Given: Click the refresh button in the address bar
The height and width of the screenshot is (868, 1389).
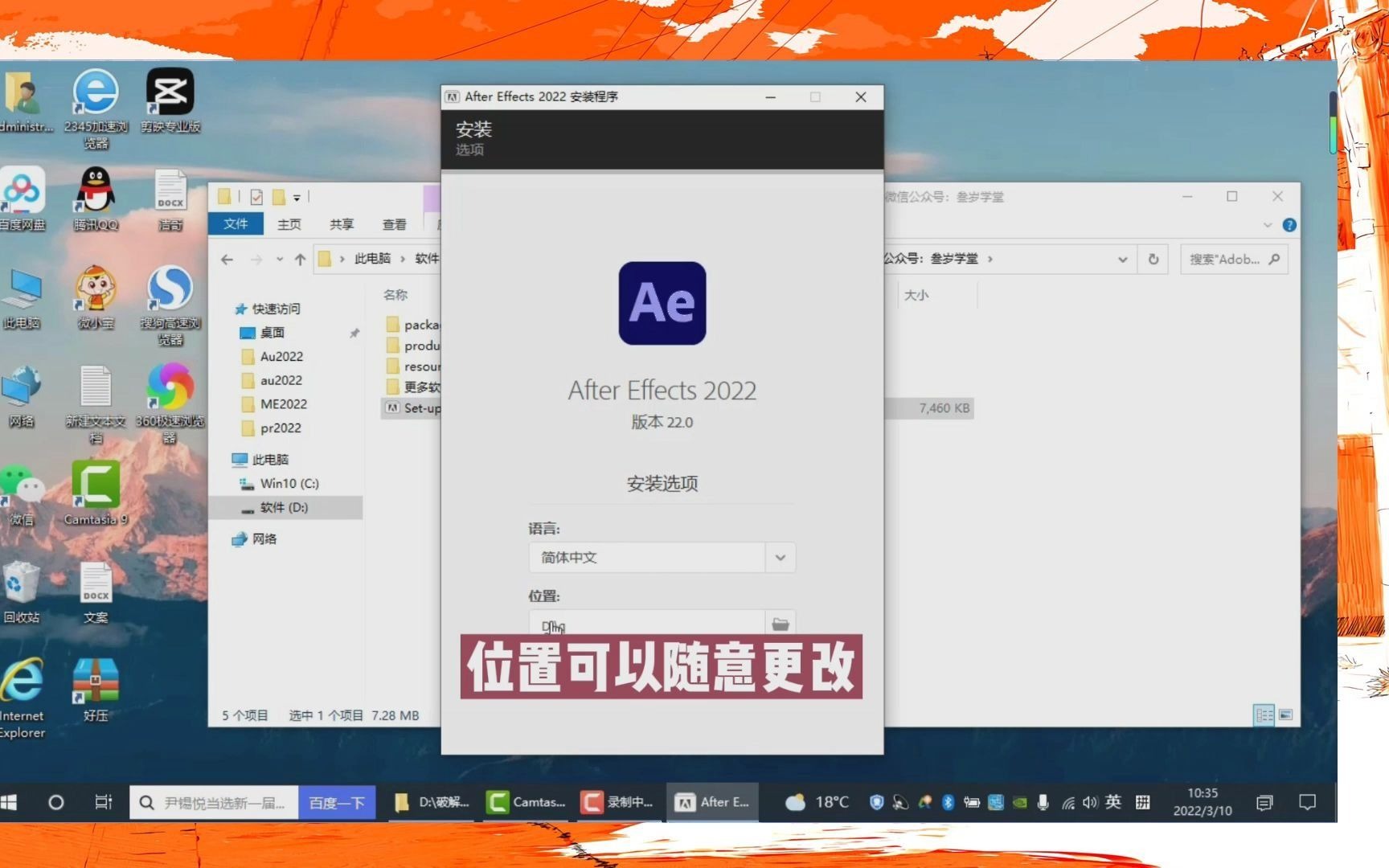Looking at the screenshot, I should [1153, 259].
